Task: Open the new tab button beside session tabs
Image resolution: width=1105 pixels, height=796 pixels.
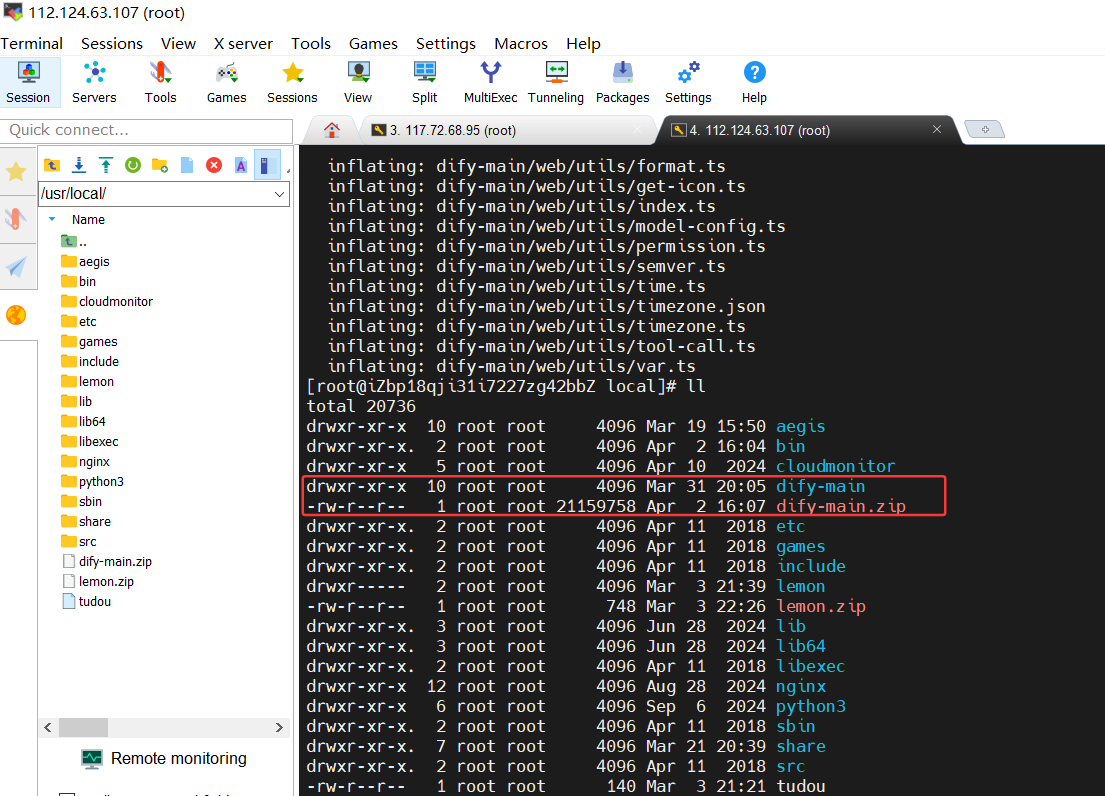Action: pos(984,130)
